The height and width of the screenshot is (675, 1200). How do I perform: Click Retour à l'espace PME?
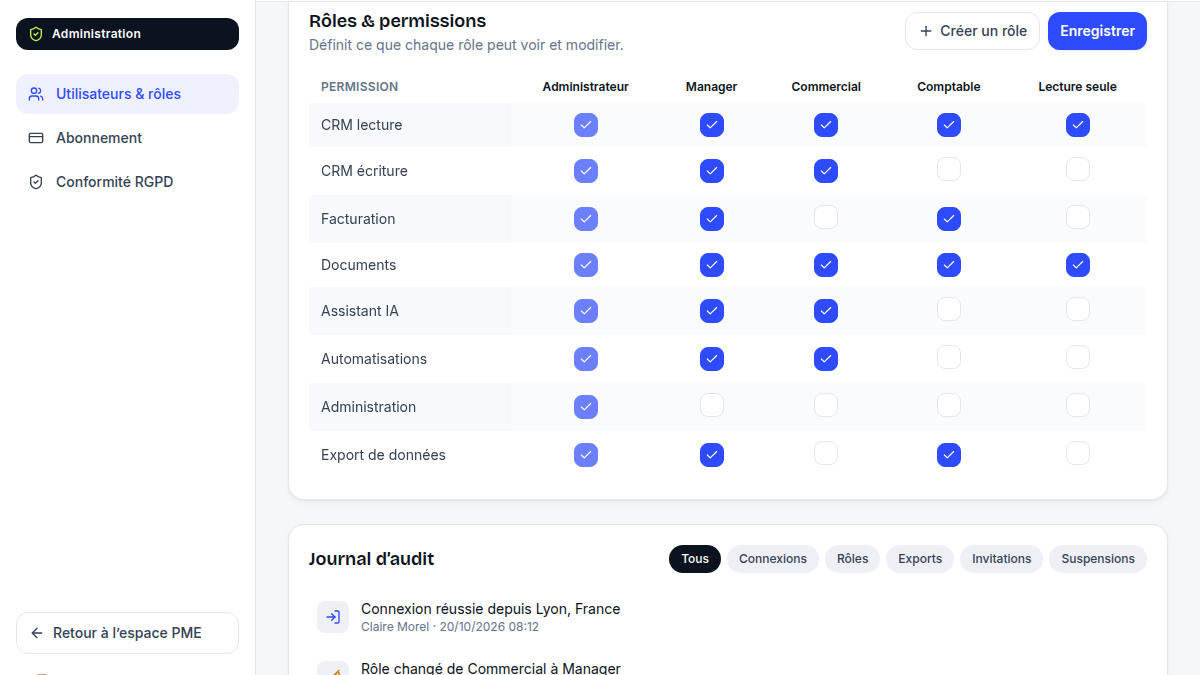(127, 633)
